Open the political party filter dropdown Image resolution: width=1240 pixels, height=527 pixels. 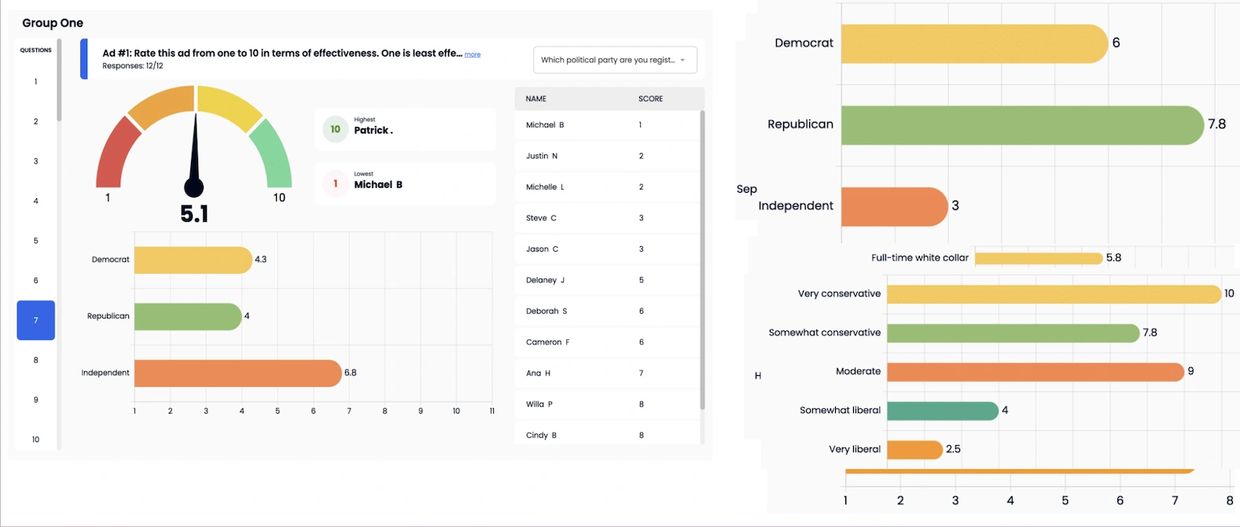614,60
